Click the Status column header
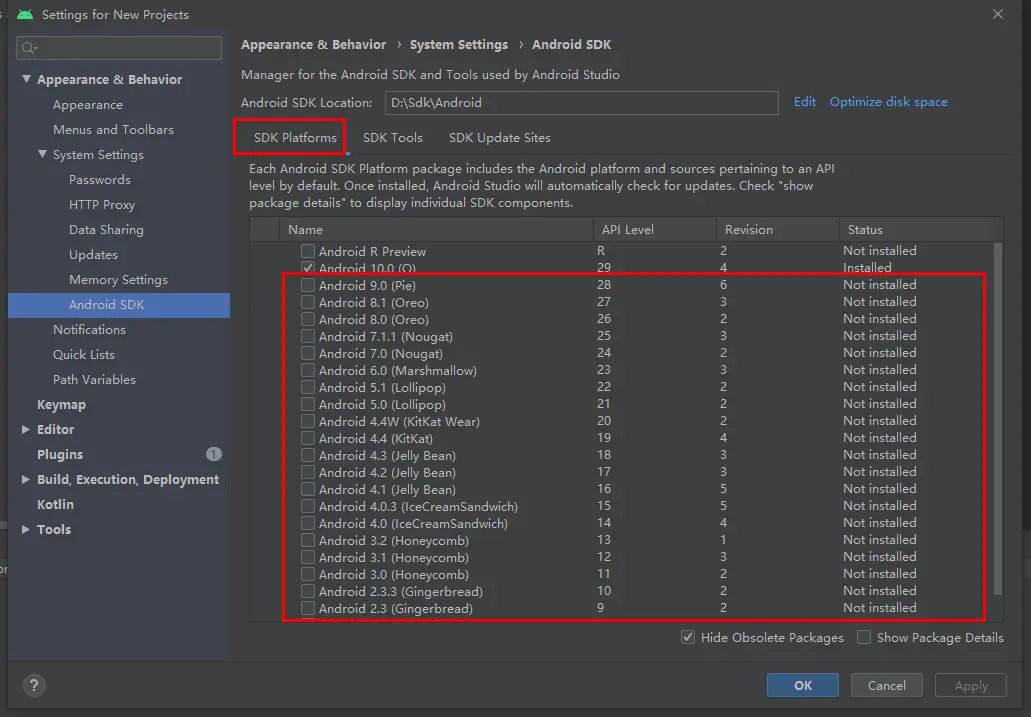 click(921, 230)
